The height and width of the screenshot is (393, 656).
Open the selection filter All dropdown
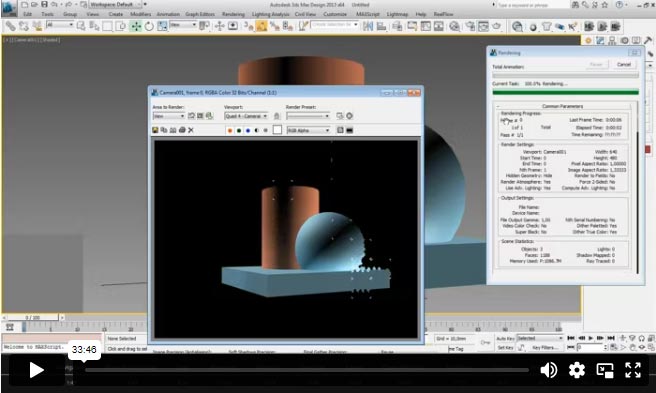[60, 25]
